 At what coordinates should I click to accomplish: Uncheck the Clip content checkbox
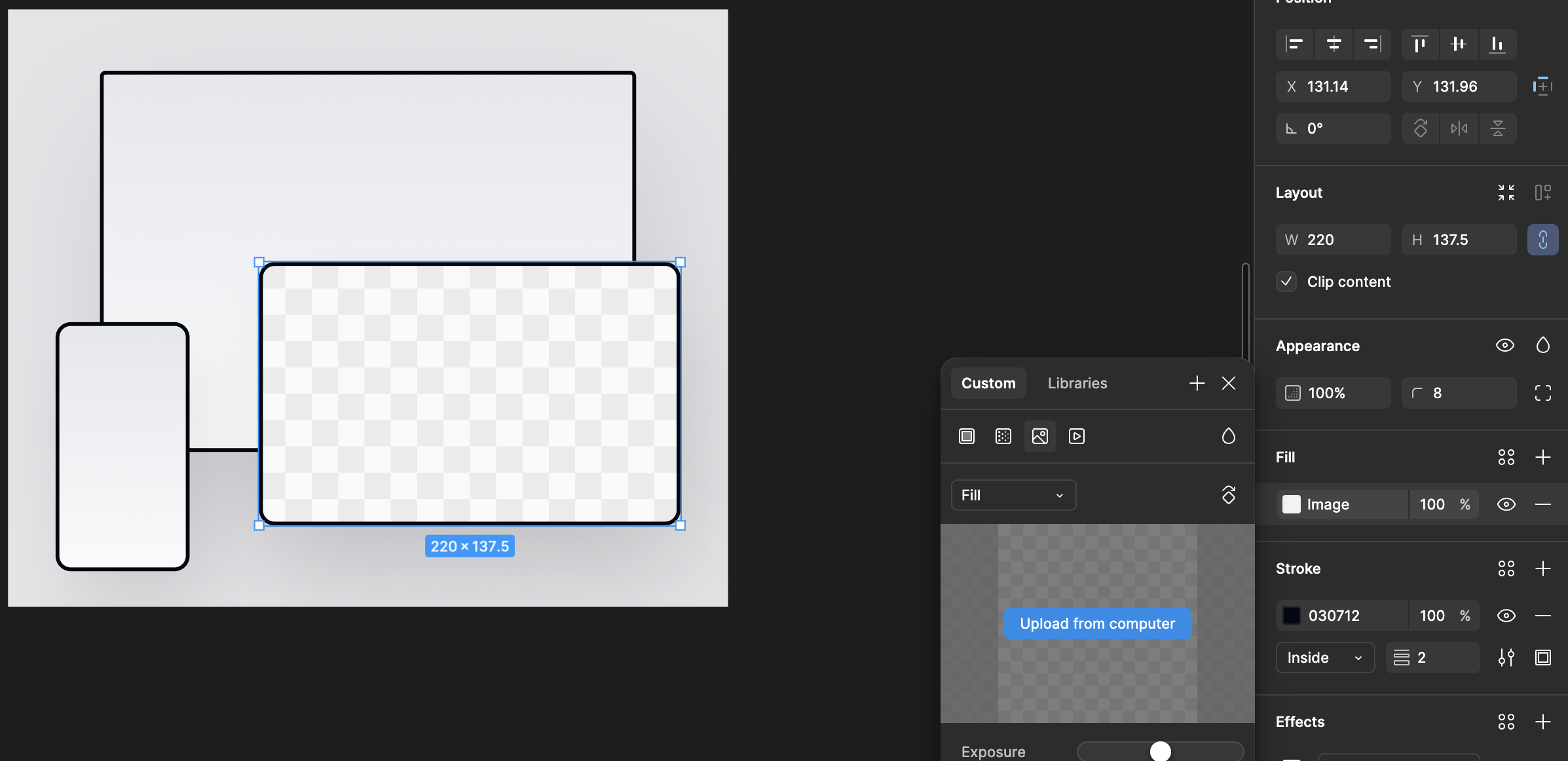coord(1286,282)
